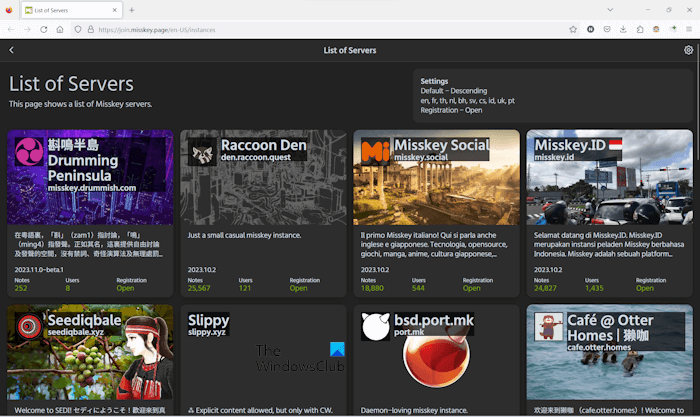Image resolution: width=700 pixels, height=417 pixels.
Task: Click the Raccoon Den raccoon avatar
Action: (x=202, y=152)
